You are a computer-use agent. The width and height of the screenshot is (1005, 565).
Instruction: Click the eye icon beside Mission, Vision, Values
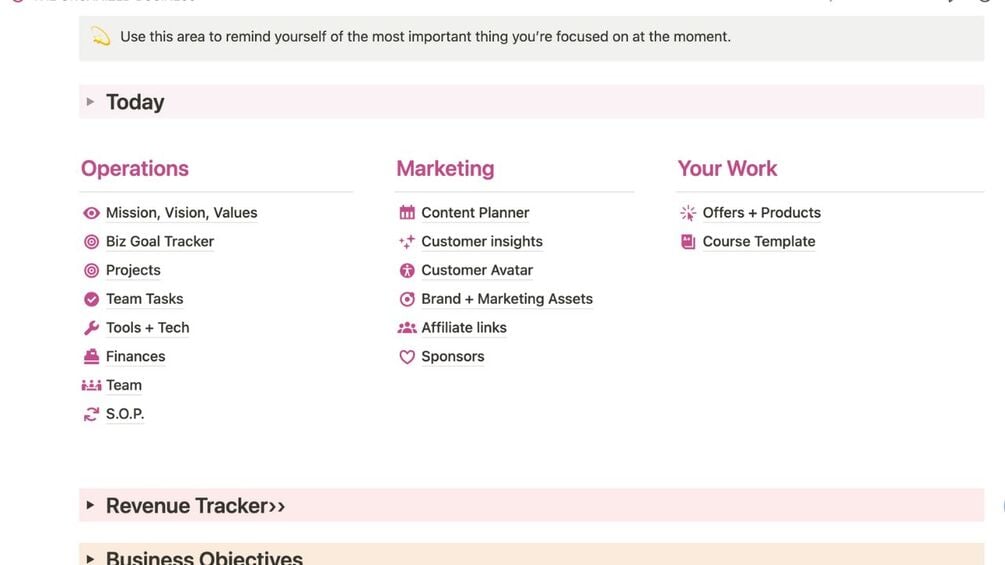[91, 213]
